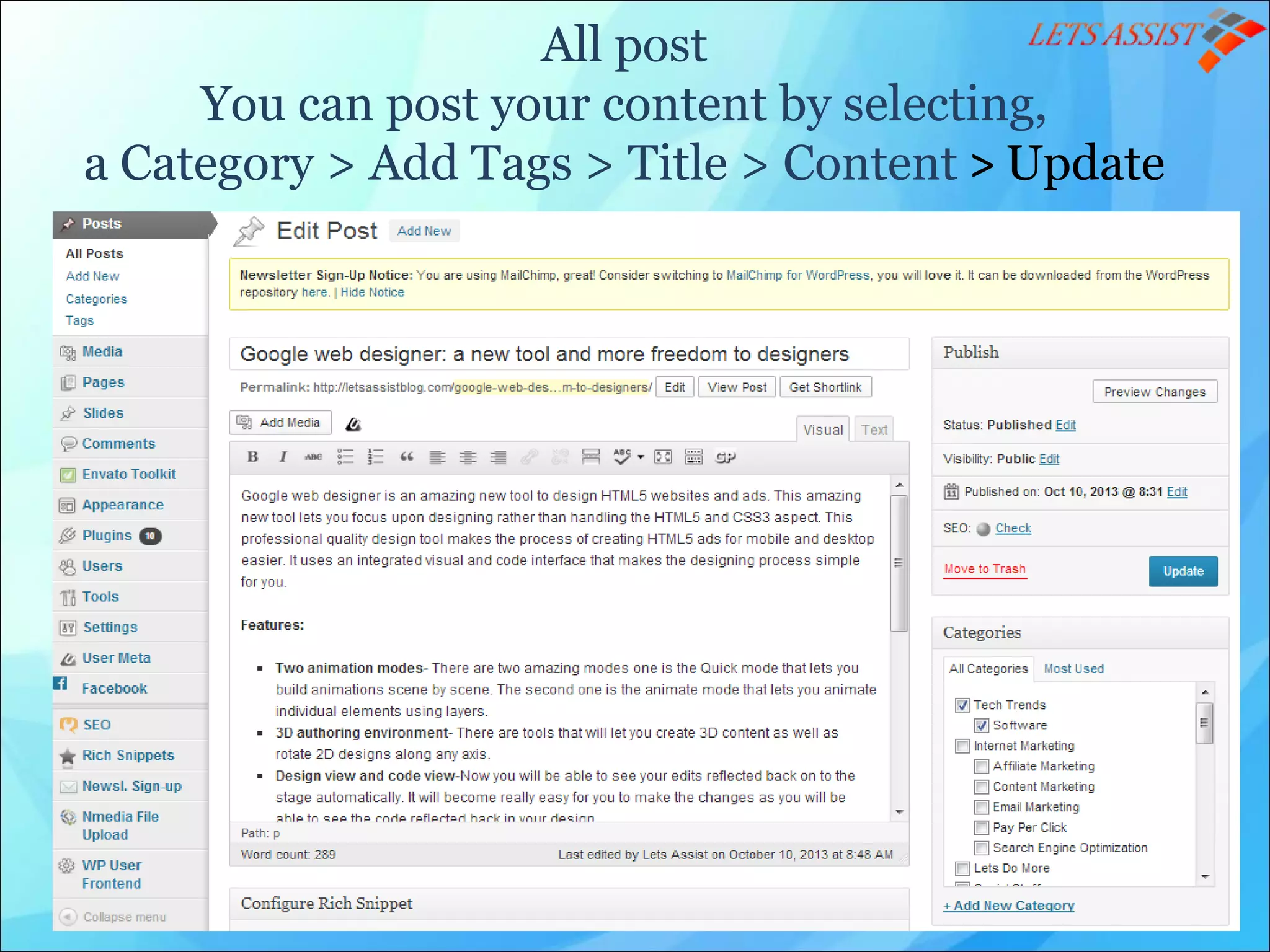Show the kitchen sink toolbar row

point(694,457)
